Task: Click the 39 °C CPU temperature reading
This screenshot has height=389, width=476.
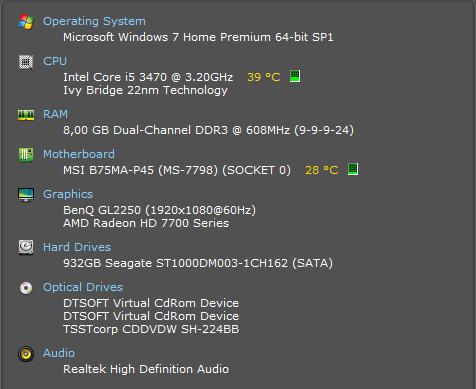Action: click(264, 77)
